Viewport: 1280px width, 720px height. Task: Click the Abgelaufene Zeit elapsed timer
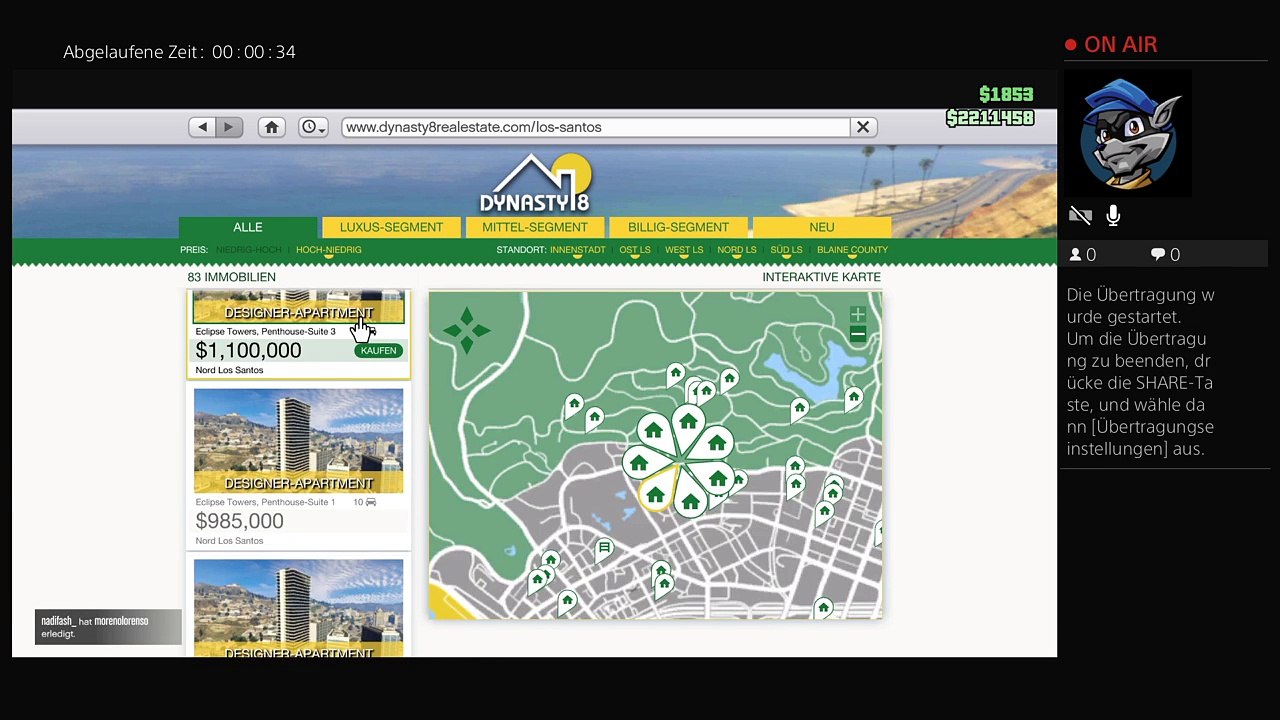tap(180, 52)
